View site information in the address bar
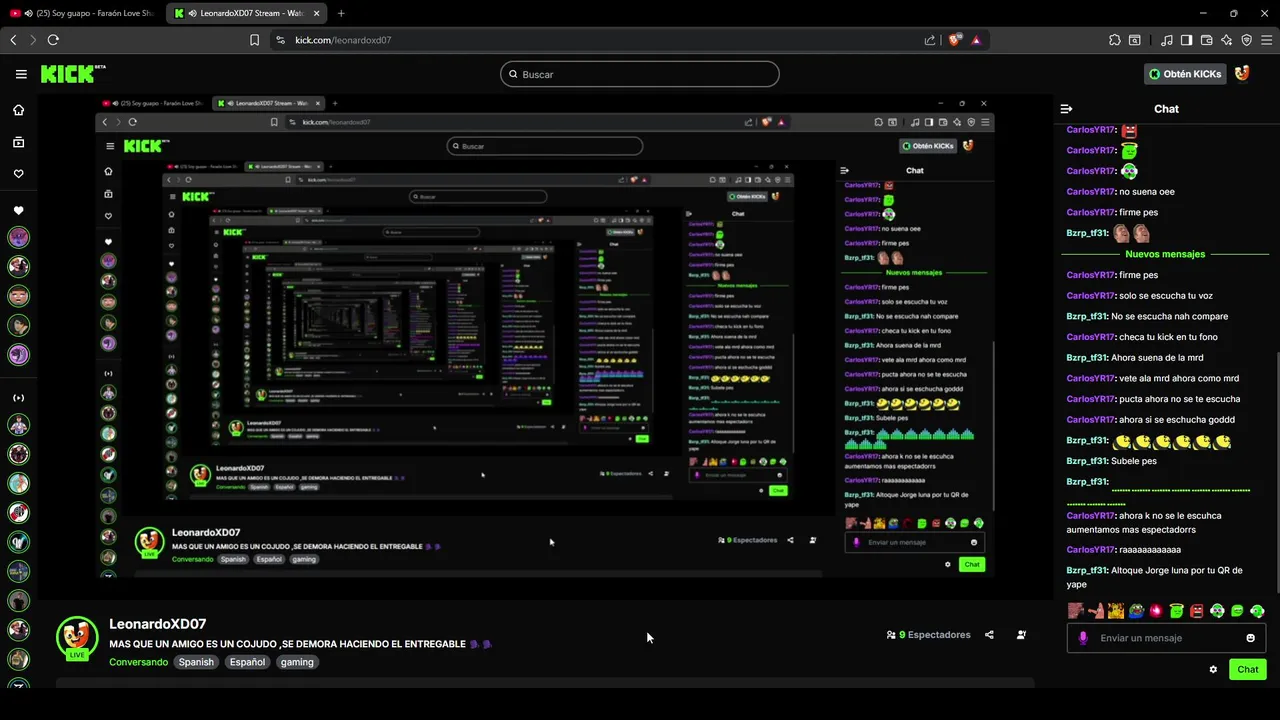 coord(280,40)
